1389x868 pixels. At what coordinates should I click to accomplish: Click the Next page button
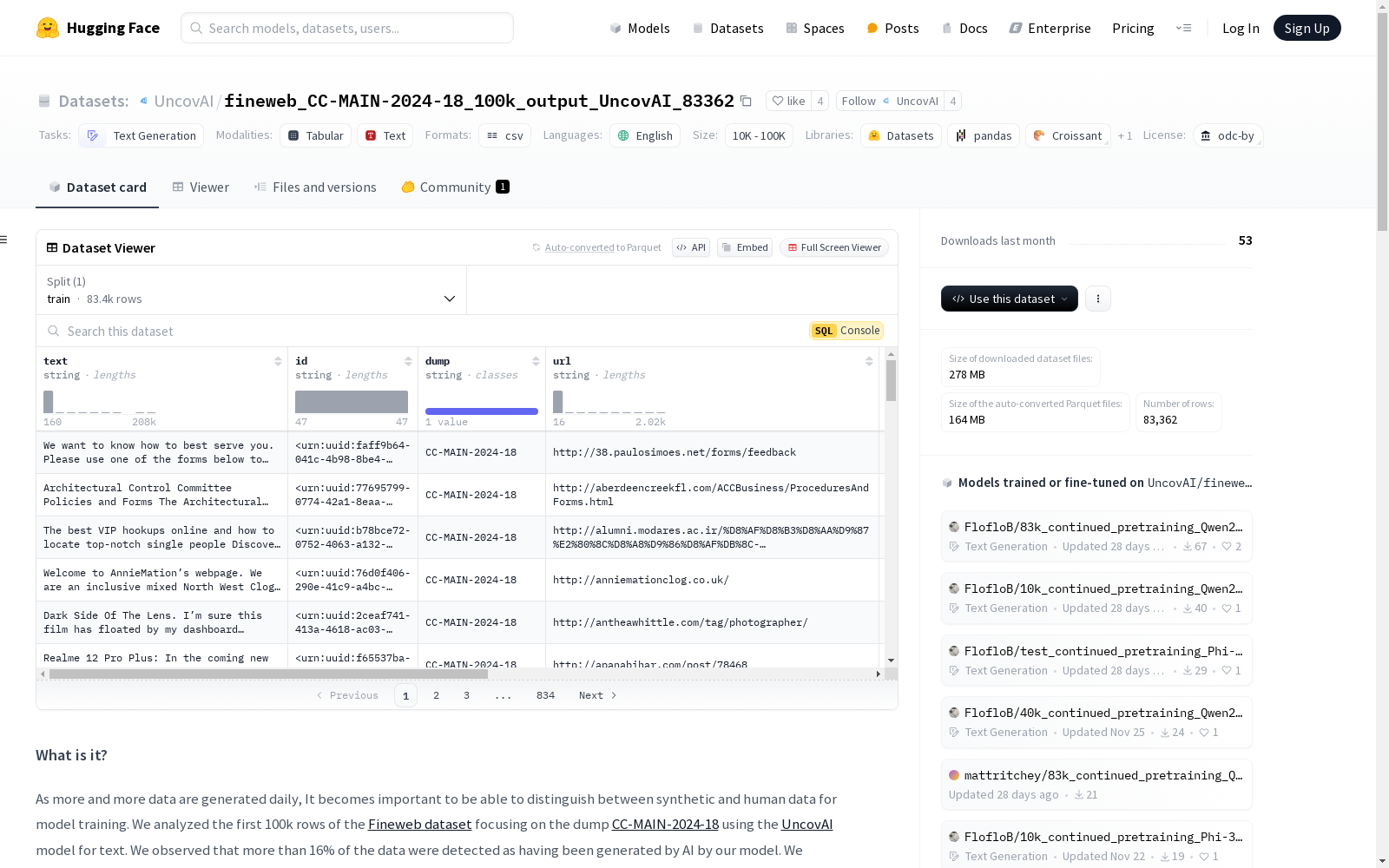pos(598,695)
